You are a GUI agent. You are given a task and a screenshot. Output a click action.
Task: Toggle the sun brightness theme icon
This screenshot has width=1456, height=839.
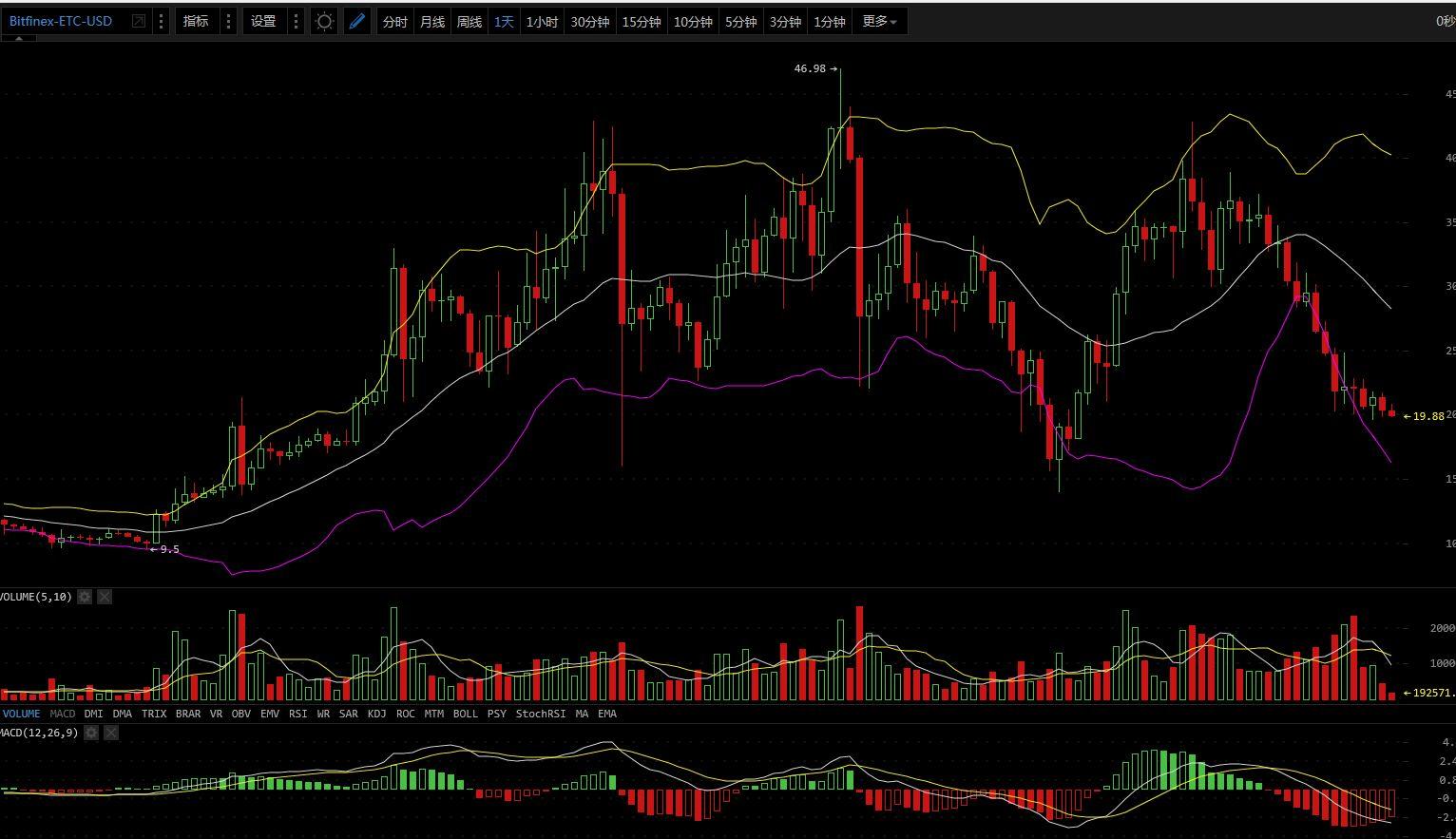[x=325, y=21]
